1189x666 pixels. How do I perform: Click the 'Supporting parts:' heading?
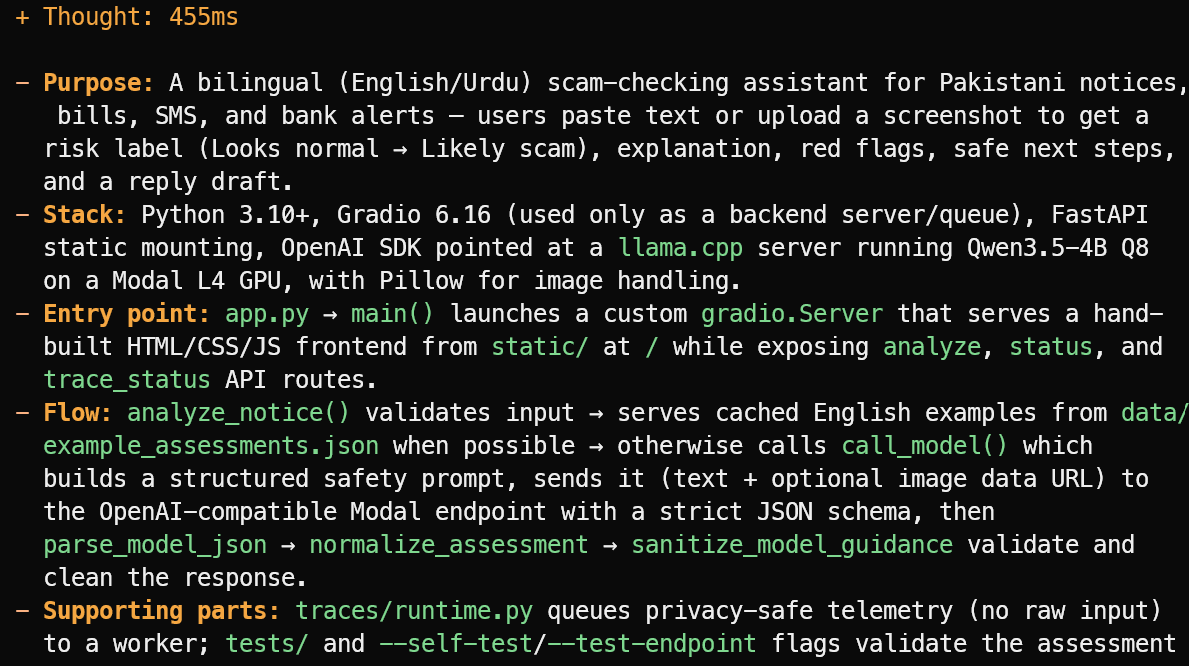[162, 611]
